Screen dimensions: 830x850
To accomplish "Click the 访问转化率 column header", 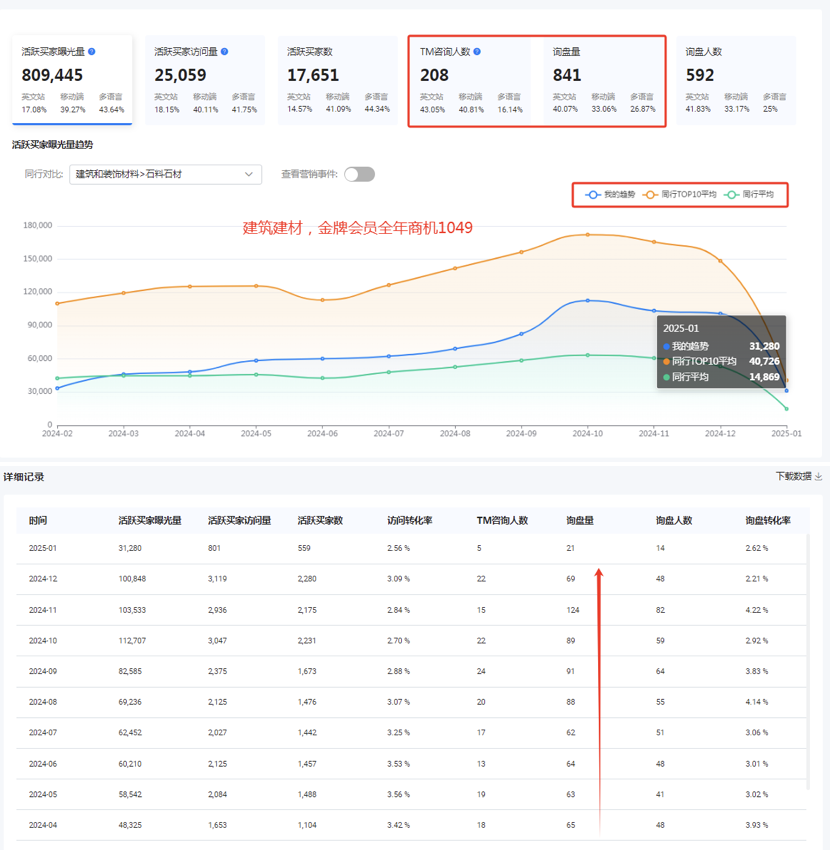I will [410, 520].
